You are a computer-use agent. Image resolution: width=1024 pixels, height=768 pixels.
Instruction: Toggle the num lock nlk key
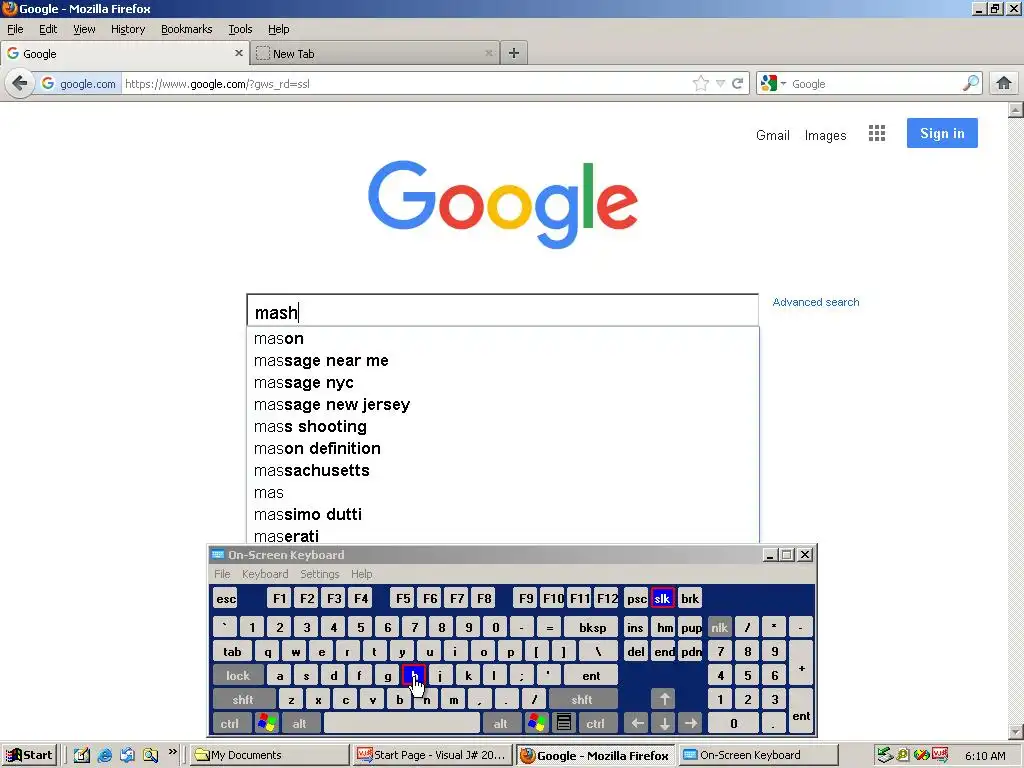coord(719,628)
